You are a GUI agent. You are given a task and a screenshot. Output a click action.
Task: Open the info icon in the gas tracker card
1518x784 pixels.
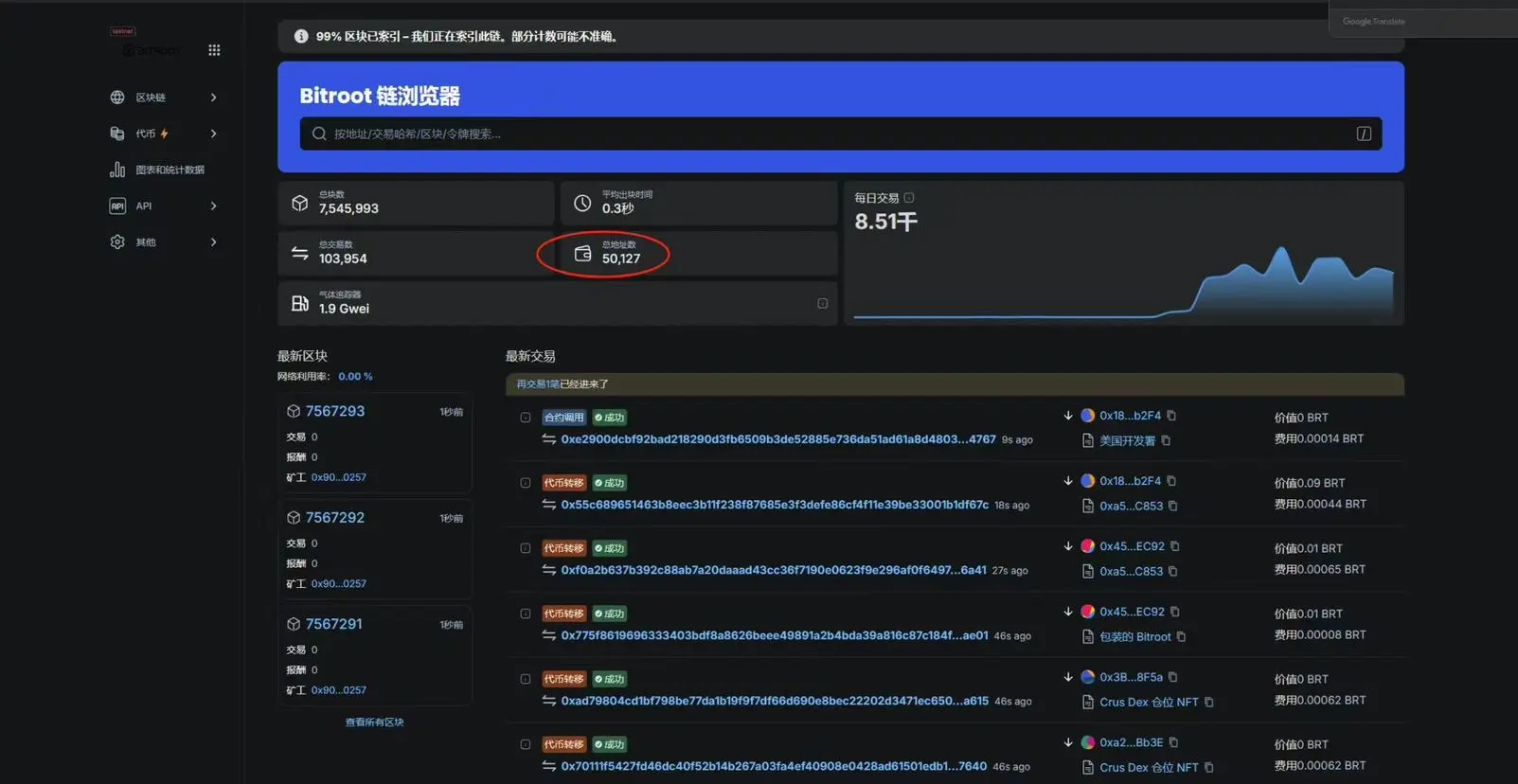822,303
